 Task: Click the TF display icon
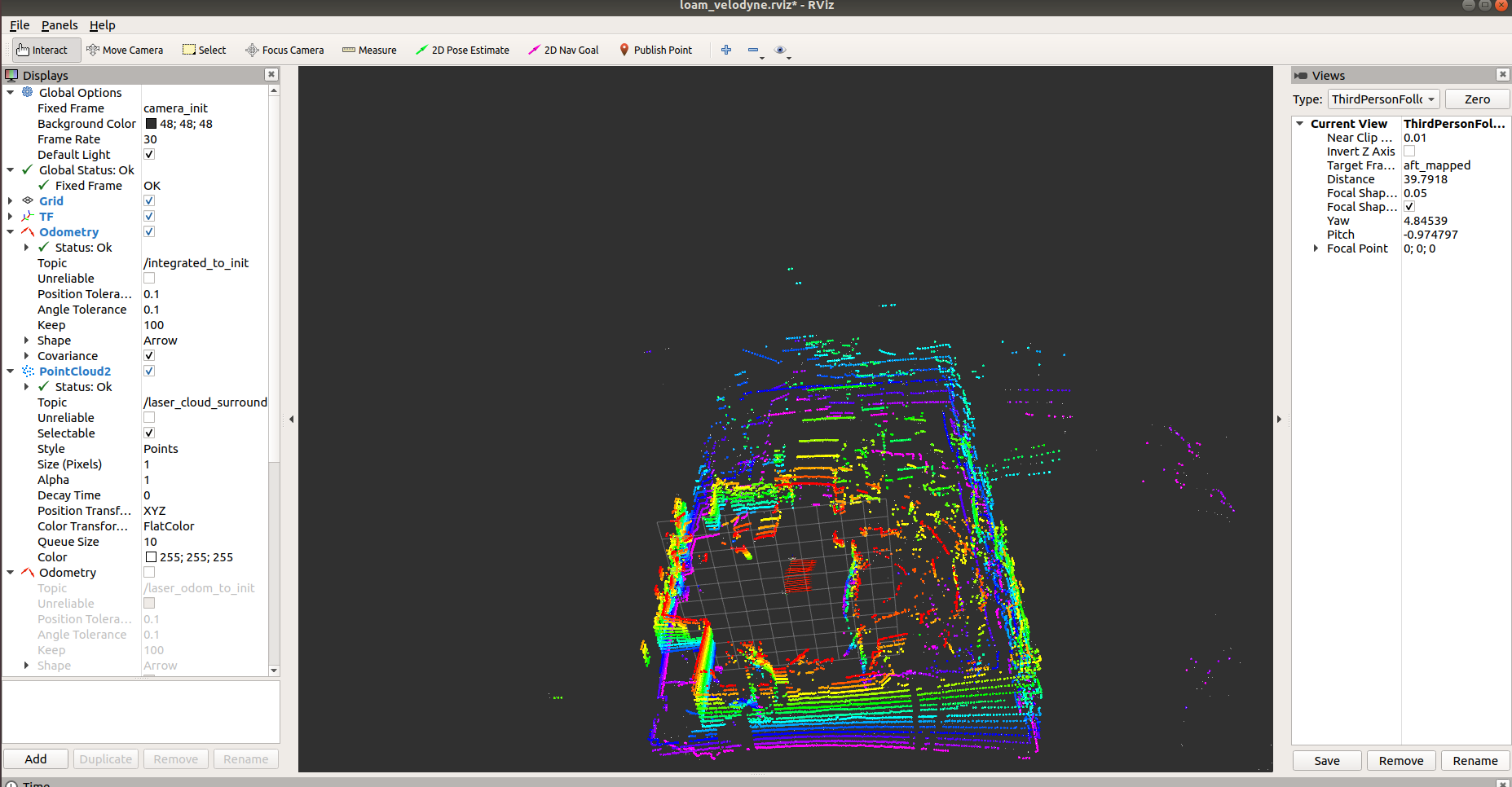point(28,216)
